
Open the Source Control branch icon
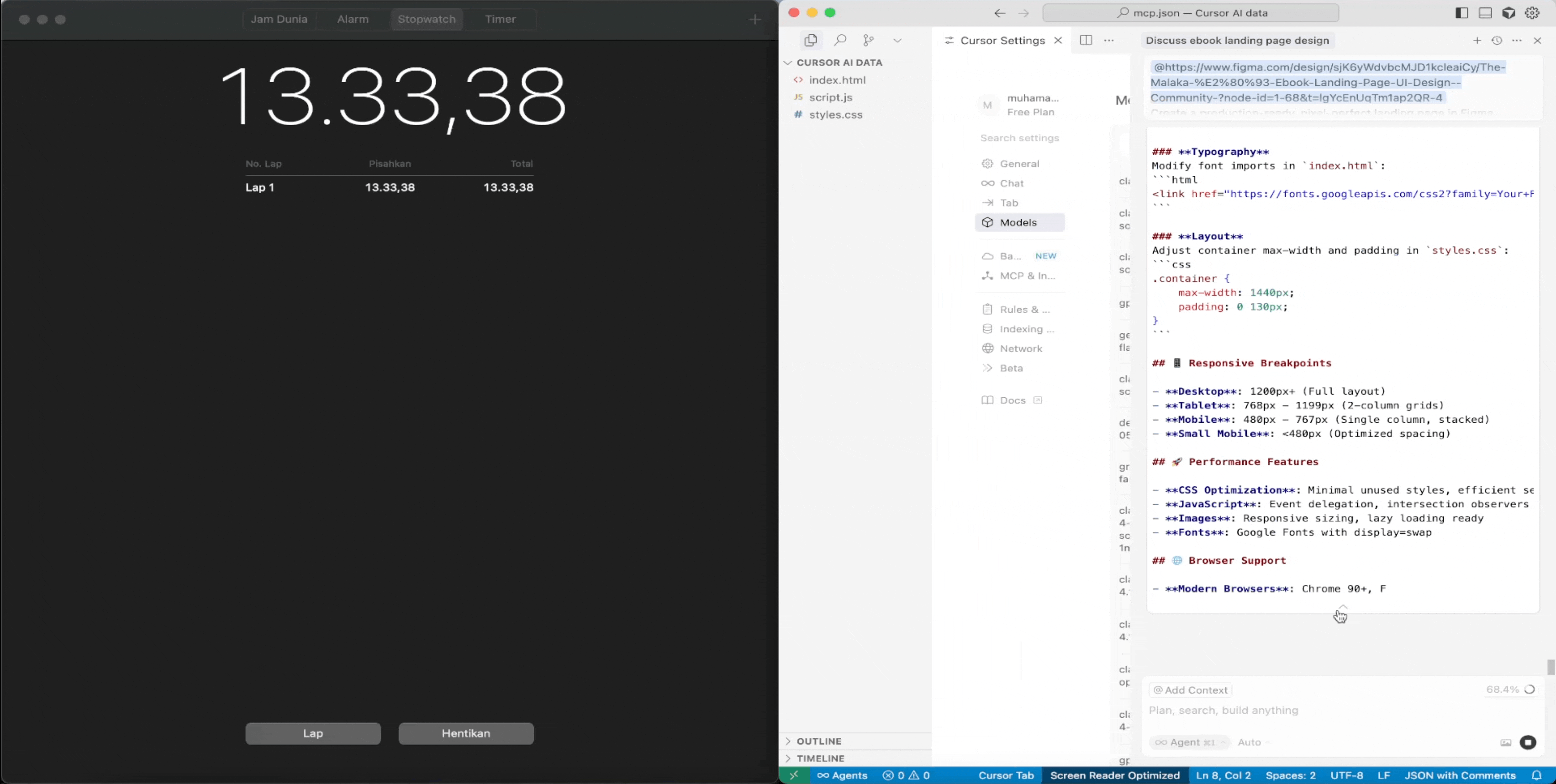click(x=869, y=41)
